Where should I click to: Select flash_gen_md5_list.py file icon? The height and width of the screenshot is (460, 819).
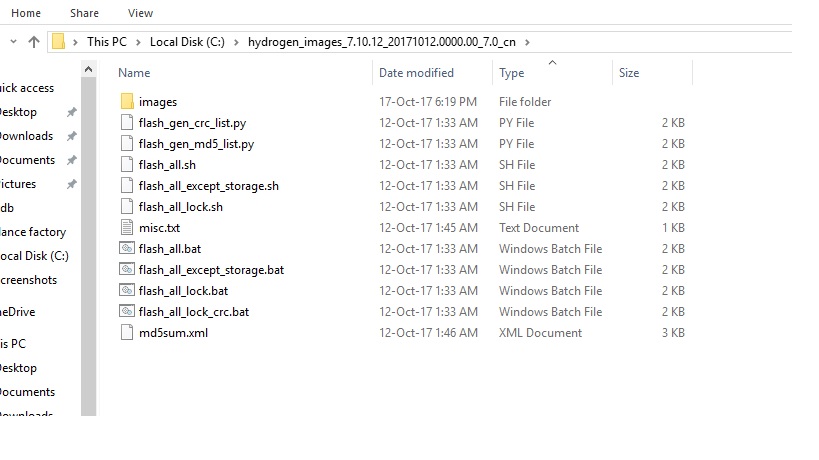[127, 144]
